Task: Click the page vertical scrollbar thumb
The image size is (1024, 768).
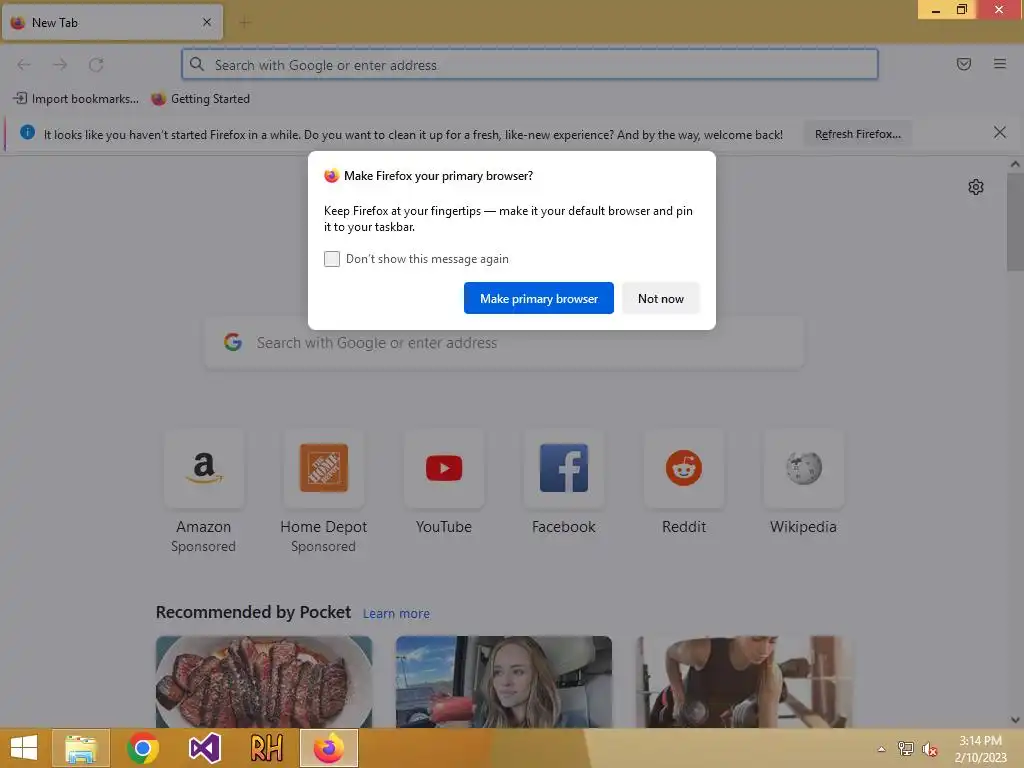Action: (1015, 222)
